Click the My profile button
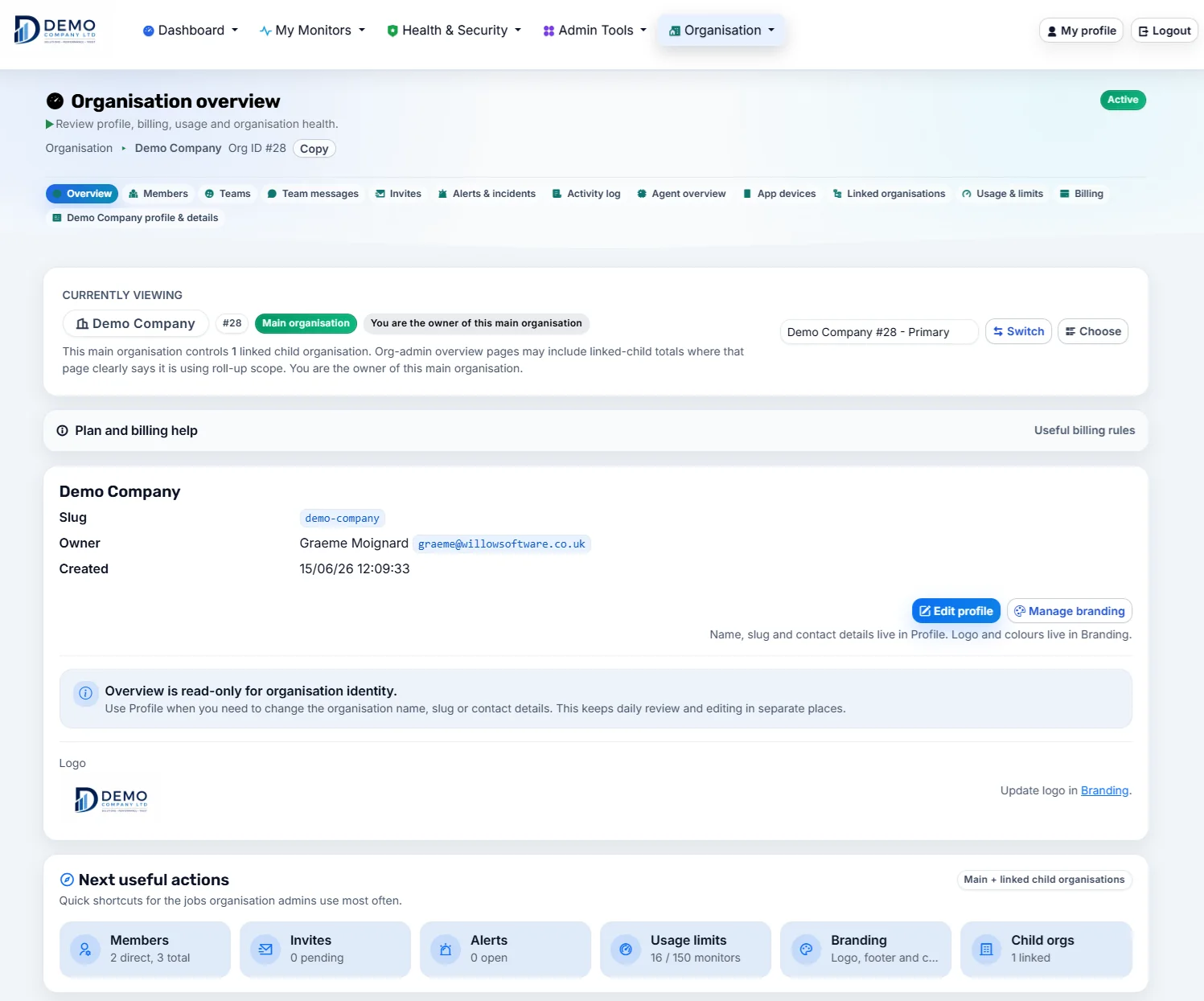1204x1001 pixels. pos(1081,31)
